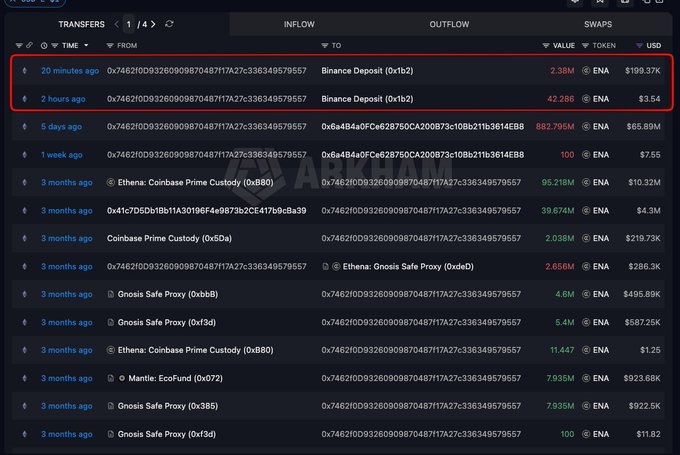This screenshot has height=455, width=680.
Task: Open Ethena: Coinbase Prime Custody in $10.32M row
Action: [196, 183]
